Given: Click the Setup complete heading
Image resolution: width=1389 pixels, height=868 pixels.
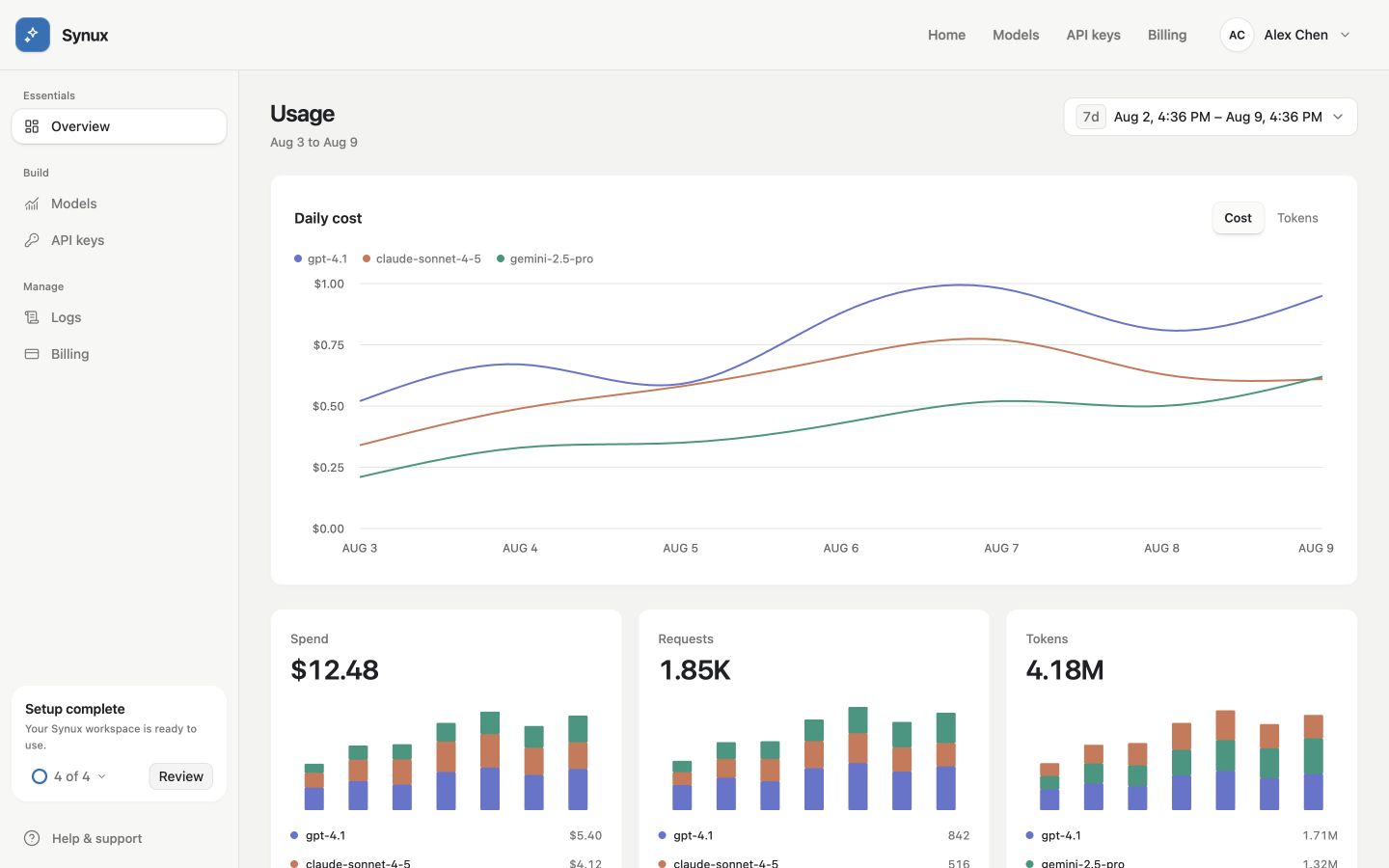Looking at the screenshot, I should tap(75, 709).
